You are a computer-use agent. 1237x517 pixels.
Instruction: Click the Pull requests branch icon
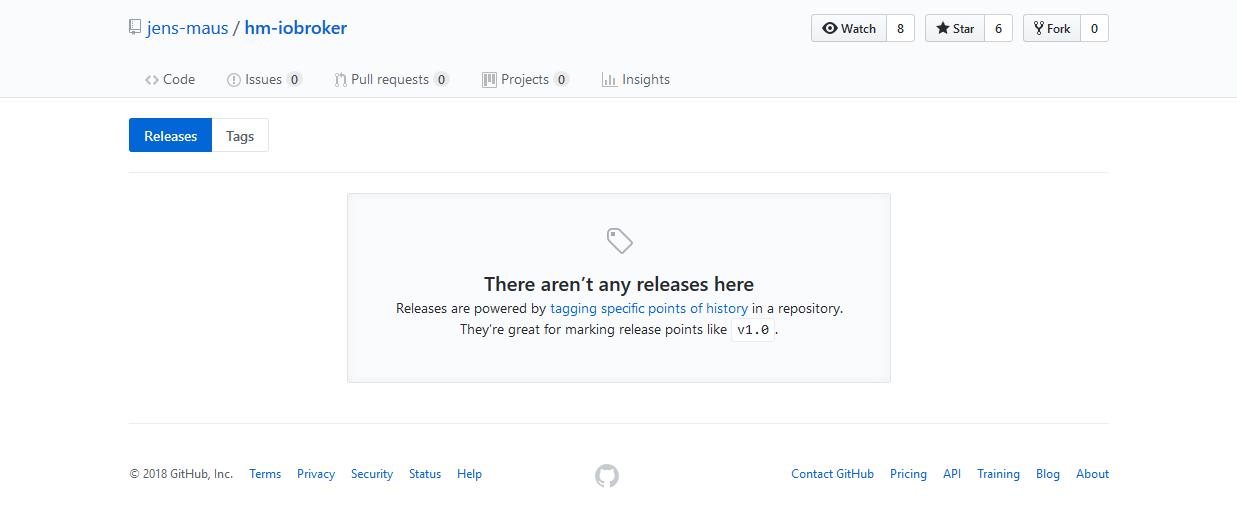(x=340, y=79)
